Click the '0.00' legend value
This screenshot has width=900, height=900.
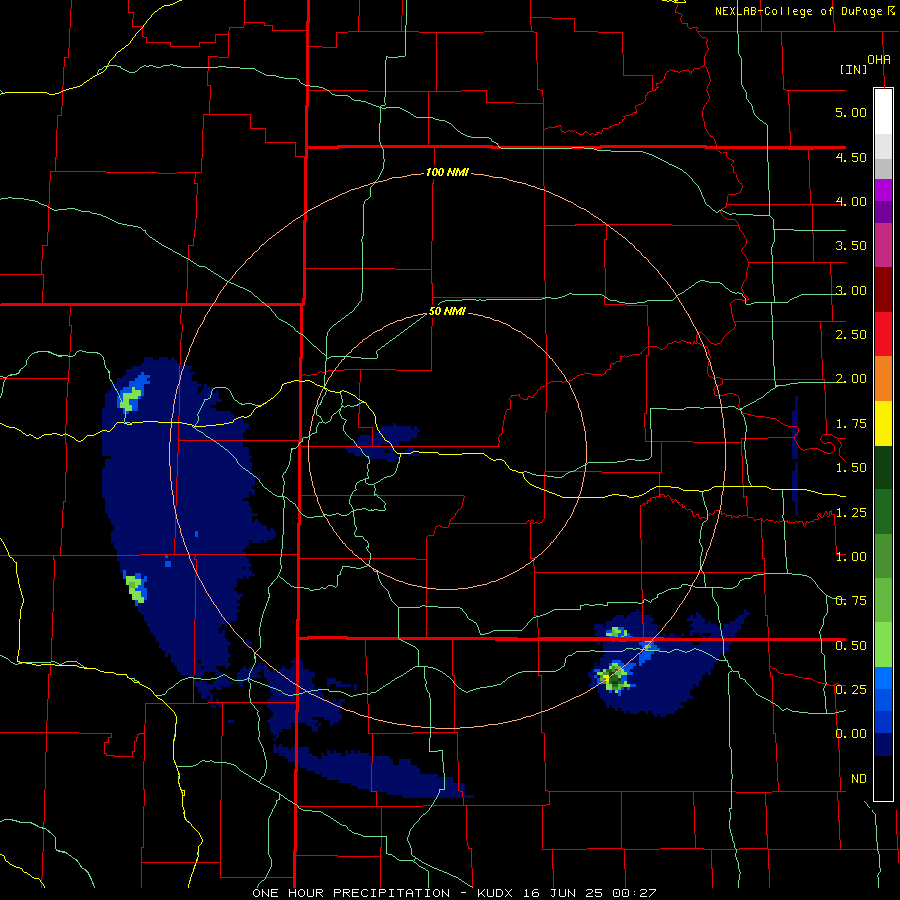(851, 734)
